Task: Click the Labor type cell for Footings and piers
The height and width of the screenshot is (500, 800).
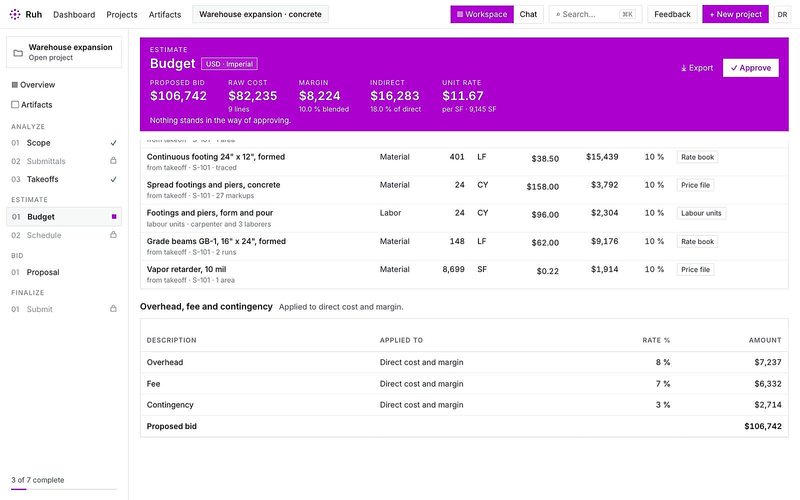Action: pyautogui.click(x=390, y=213)
